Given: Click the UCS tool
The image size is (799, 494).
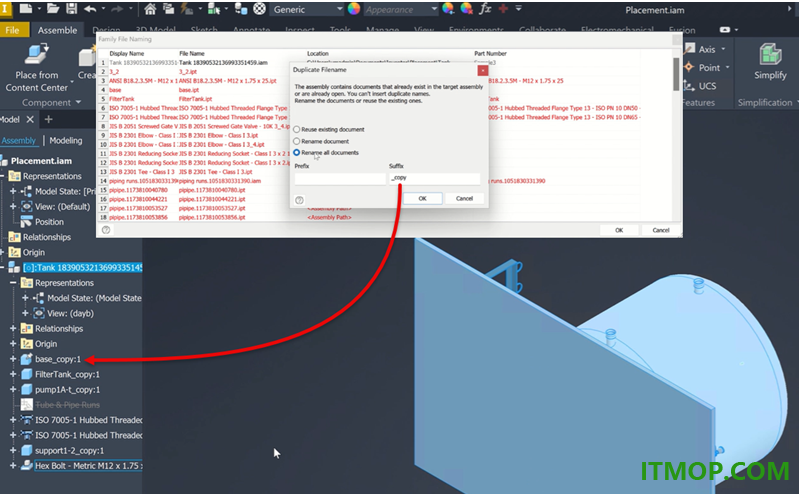Looking at the screenshot, I should click(x=700, y=86).
